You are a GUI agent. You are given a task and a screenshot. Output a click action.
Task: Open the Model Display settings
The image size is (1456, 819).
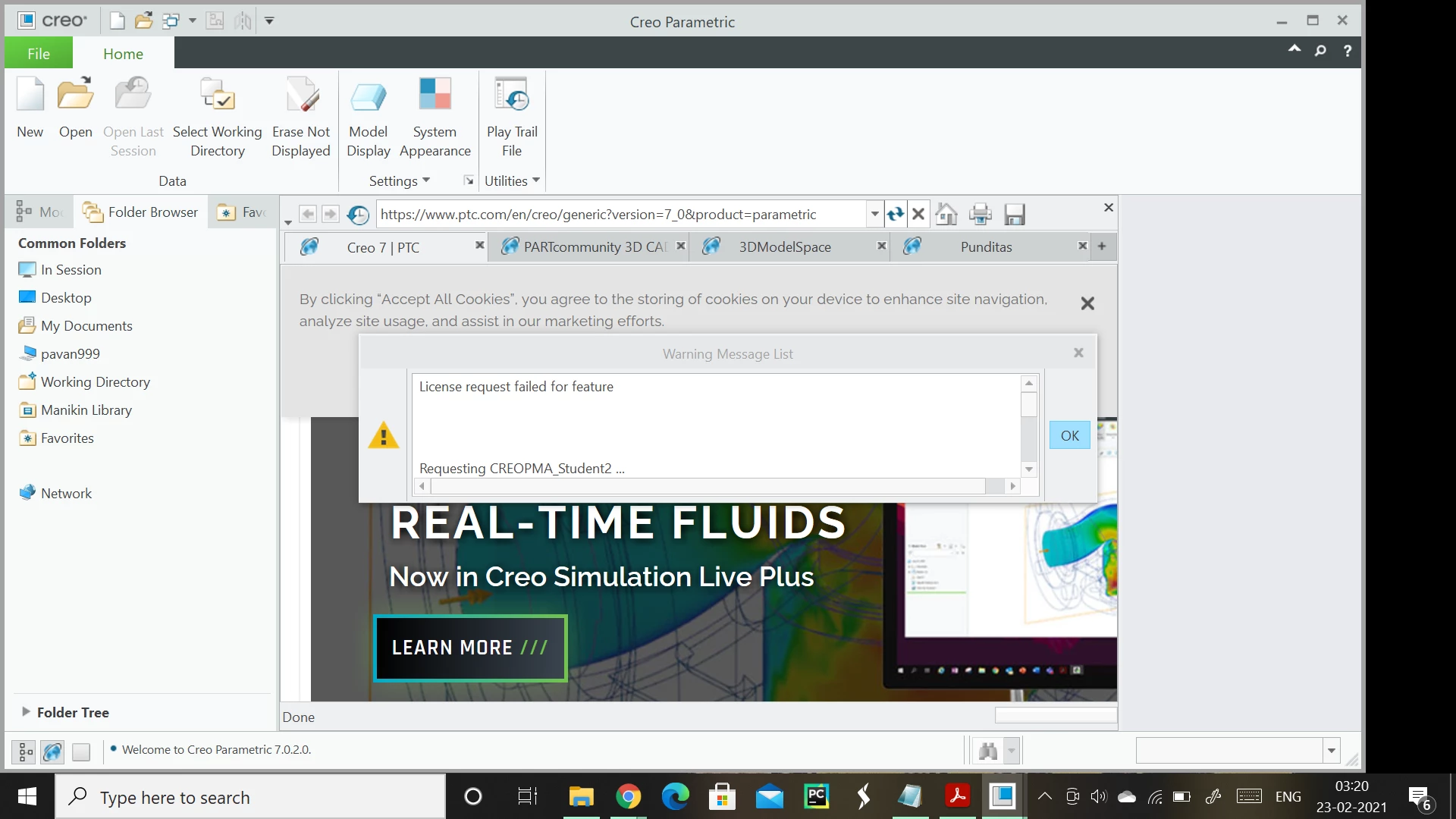(x=368, y=96)
